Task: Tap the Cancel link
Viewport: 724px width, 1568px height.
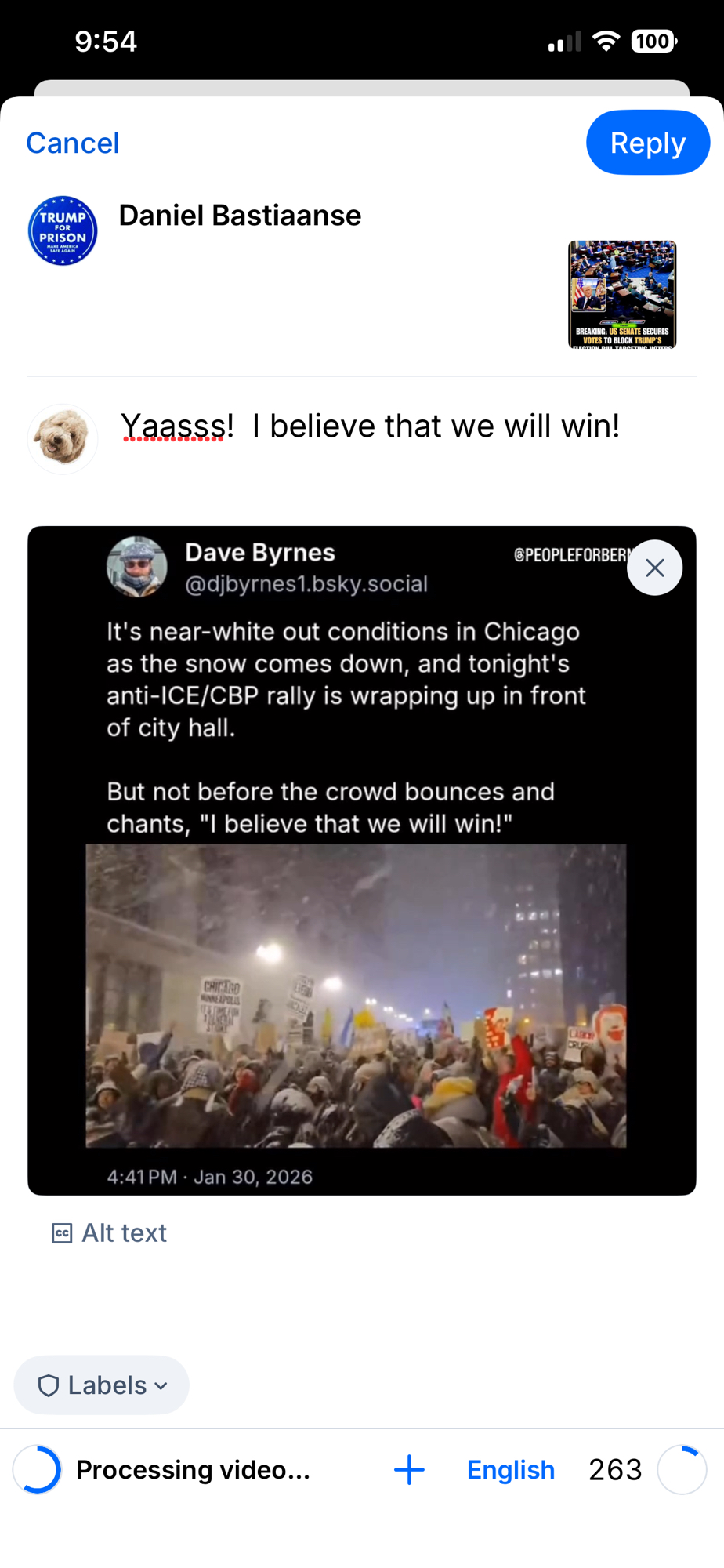Action: point(73,143)
